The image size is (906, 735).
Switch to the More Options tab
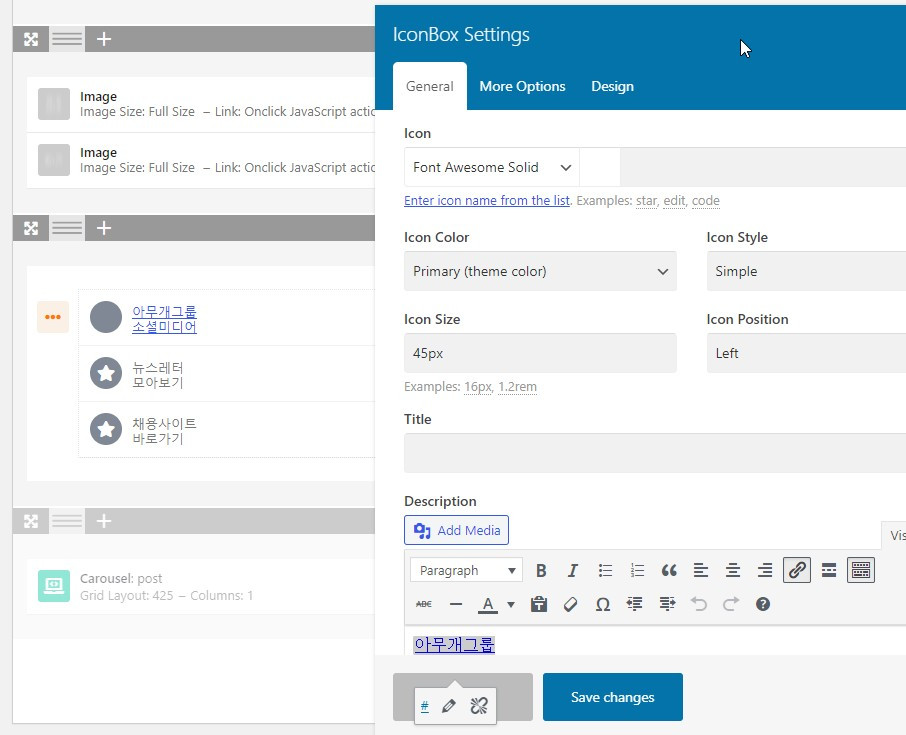522,86
